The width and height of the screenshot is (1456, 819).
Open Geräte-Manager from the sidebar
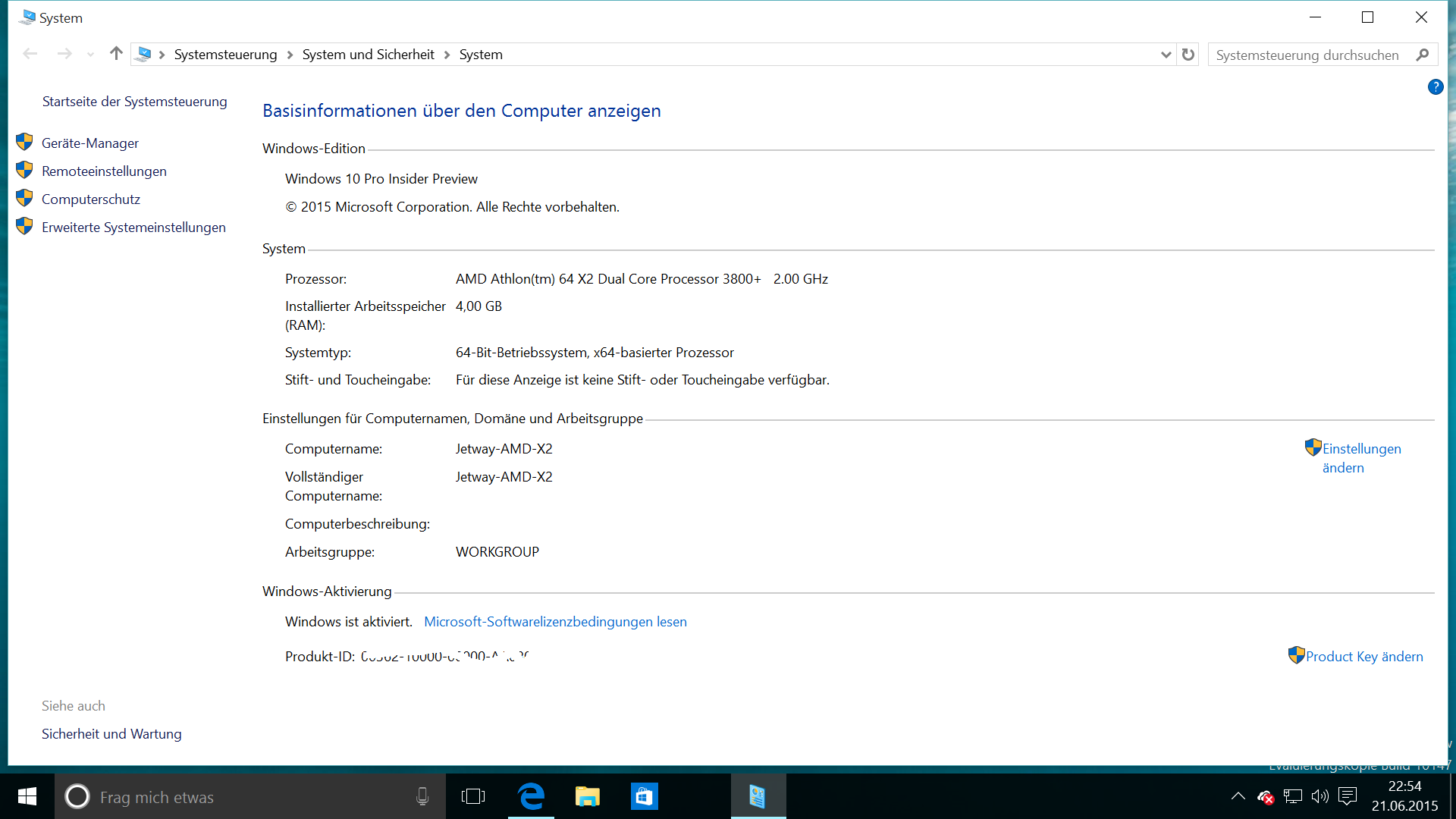click(x=90, y=143)
